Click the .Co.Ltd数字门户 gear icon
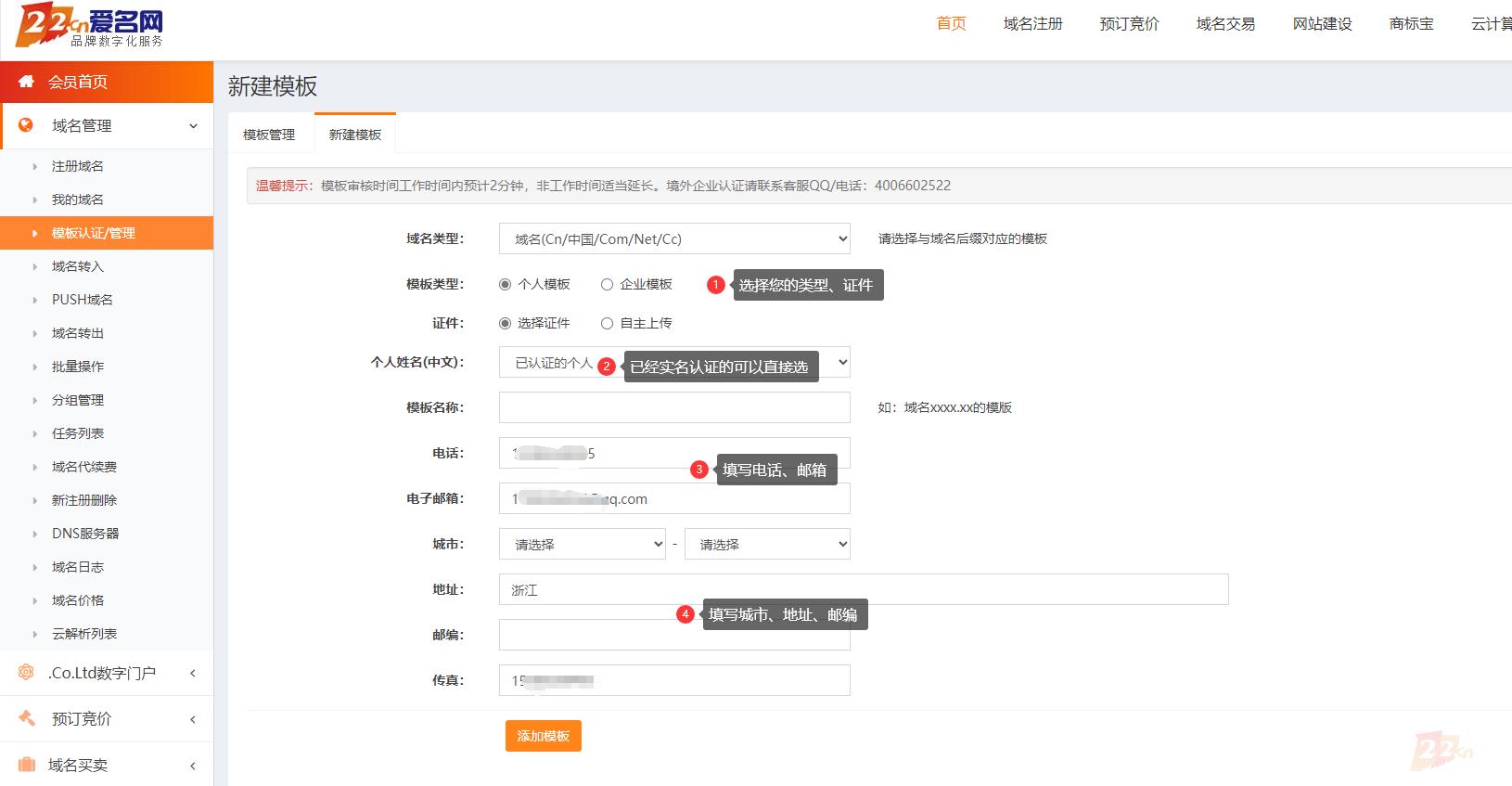Screen dimensions: 1512x786 tap(26, 673)
